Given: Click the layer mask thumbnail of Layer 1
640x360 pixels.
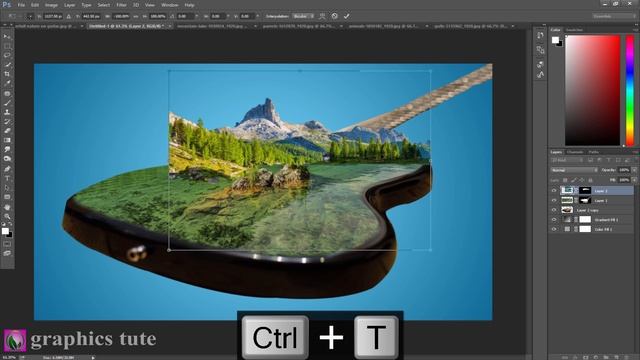Looking at the screenshot, I should coord(585,200).
